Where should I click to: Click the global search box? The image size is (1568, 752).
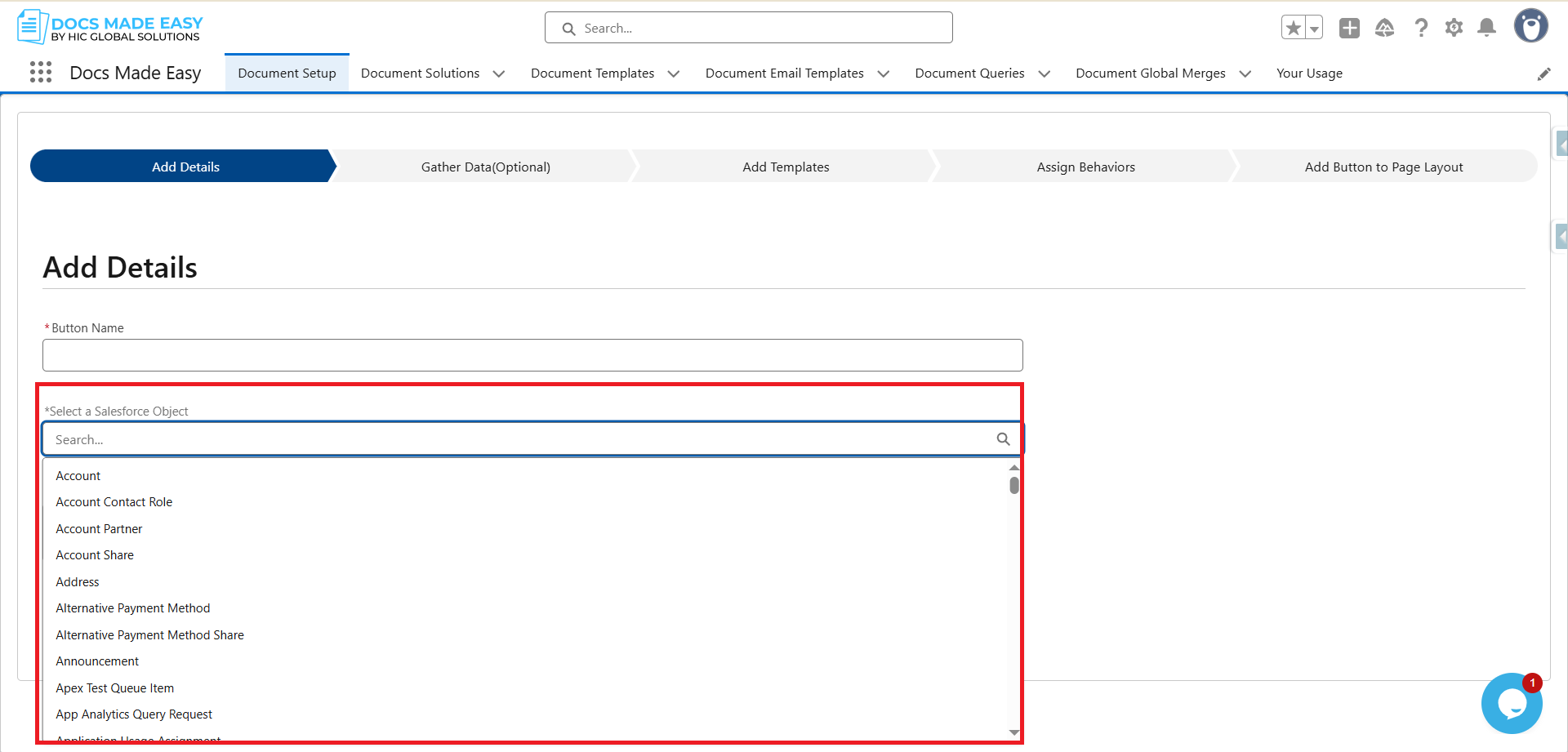coord(749,28)
